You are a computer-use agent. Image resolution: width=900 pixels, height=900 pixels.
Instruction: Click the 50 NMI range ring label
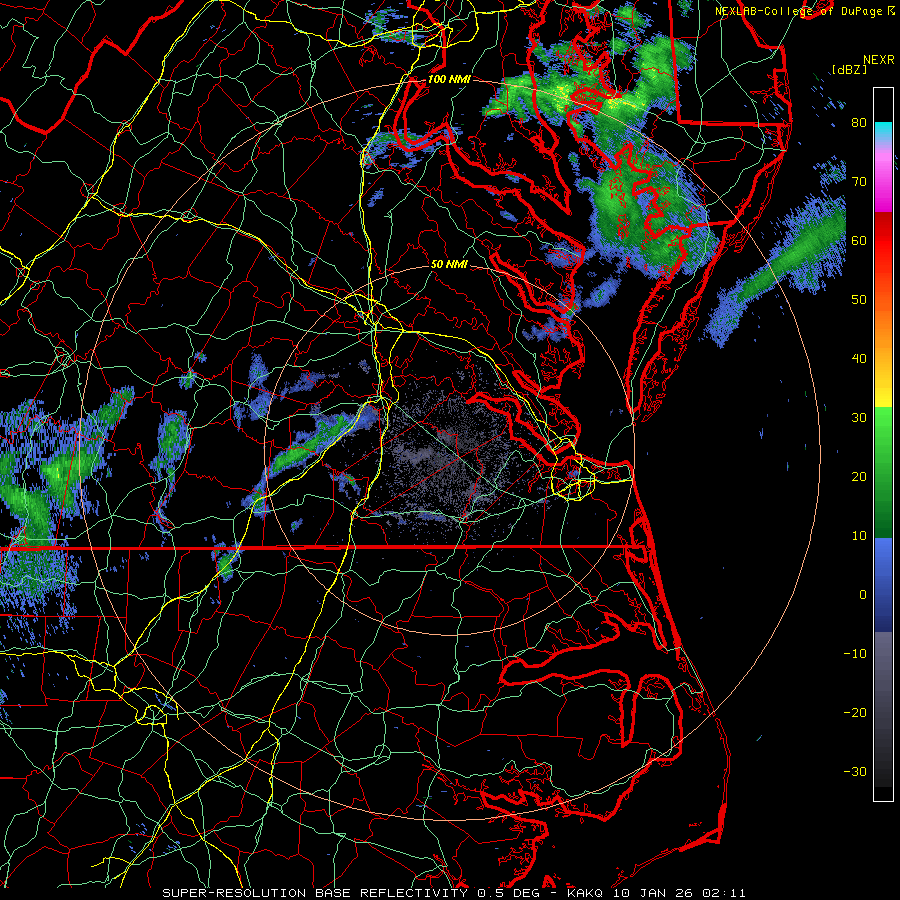(449, 265)
